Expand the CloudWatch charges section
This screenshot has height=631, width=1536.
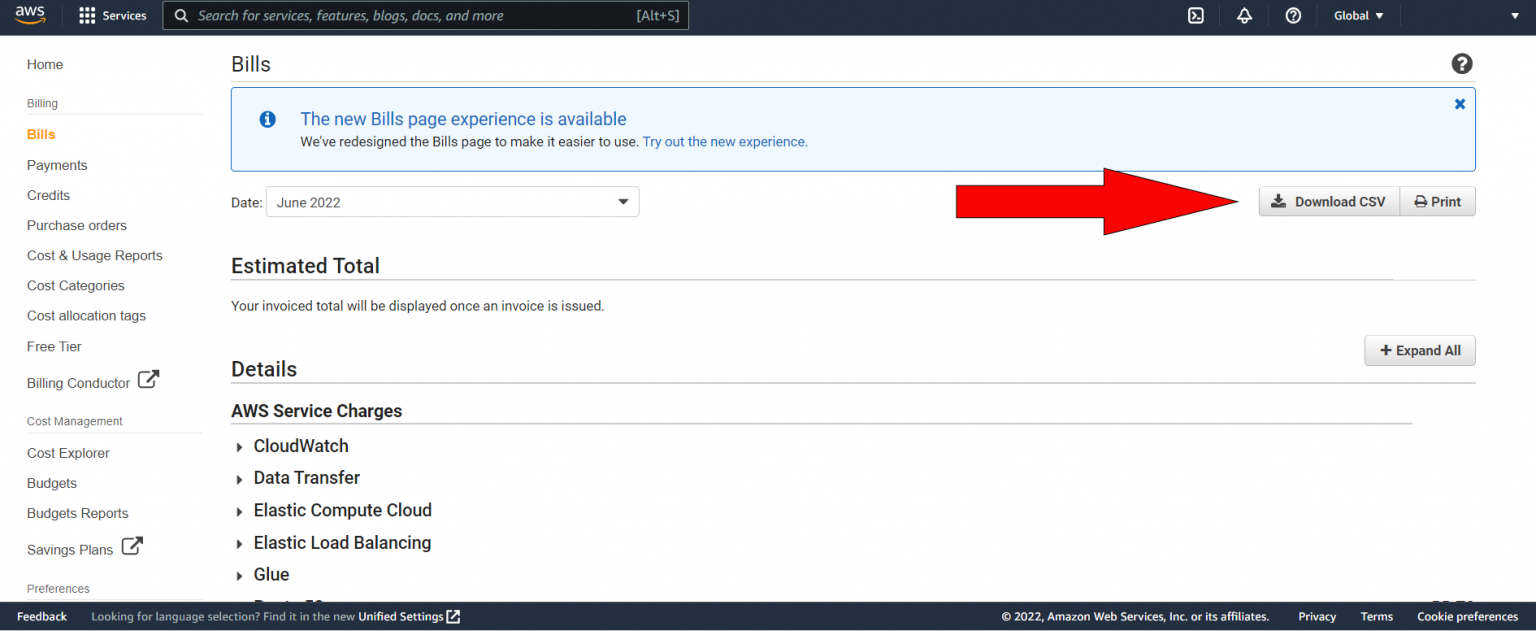(240, 446)
